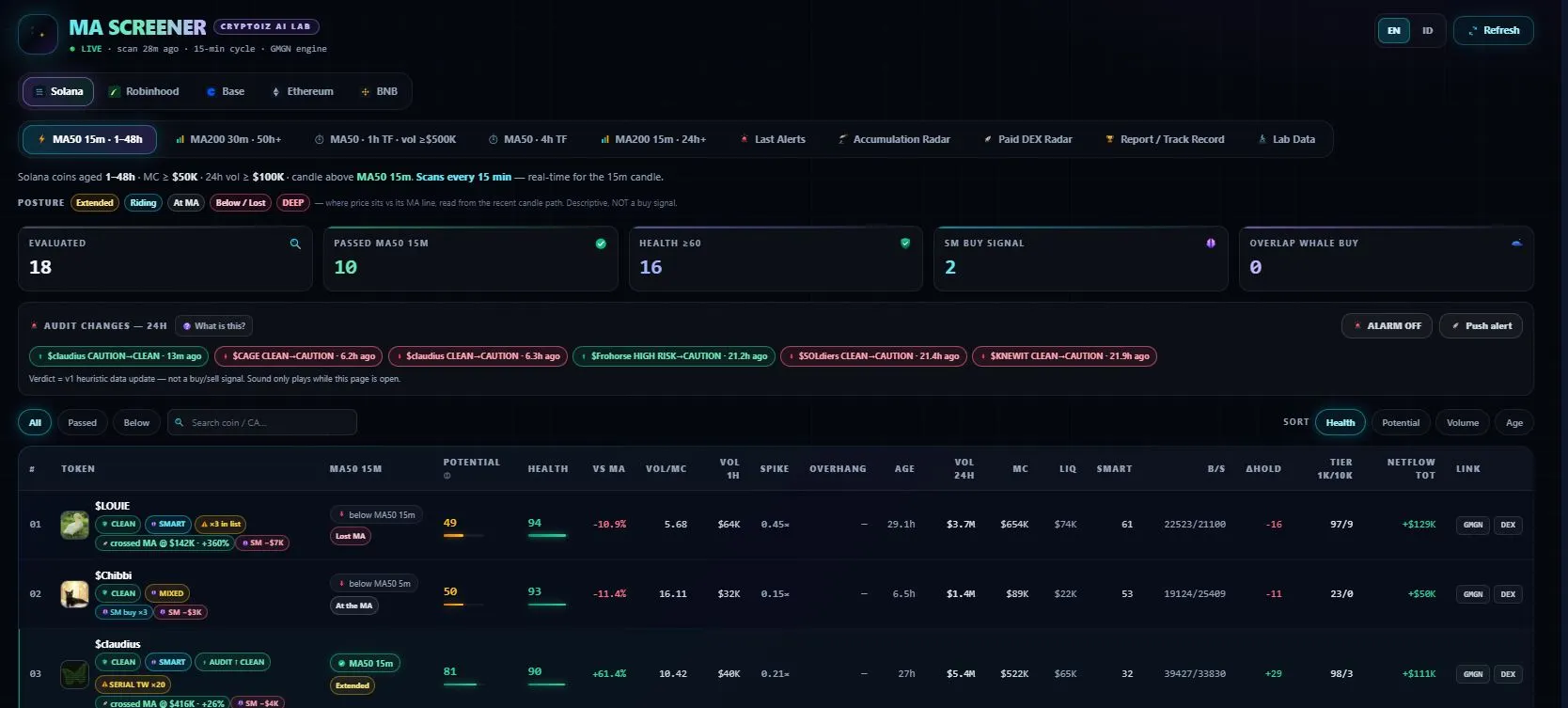Image resolution: width=1568 pixels, height=708 pixels.
Task: Click the Extended posture pill in the legend
Action: coord(95,203)
